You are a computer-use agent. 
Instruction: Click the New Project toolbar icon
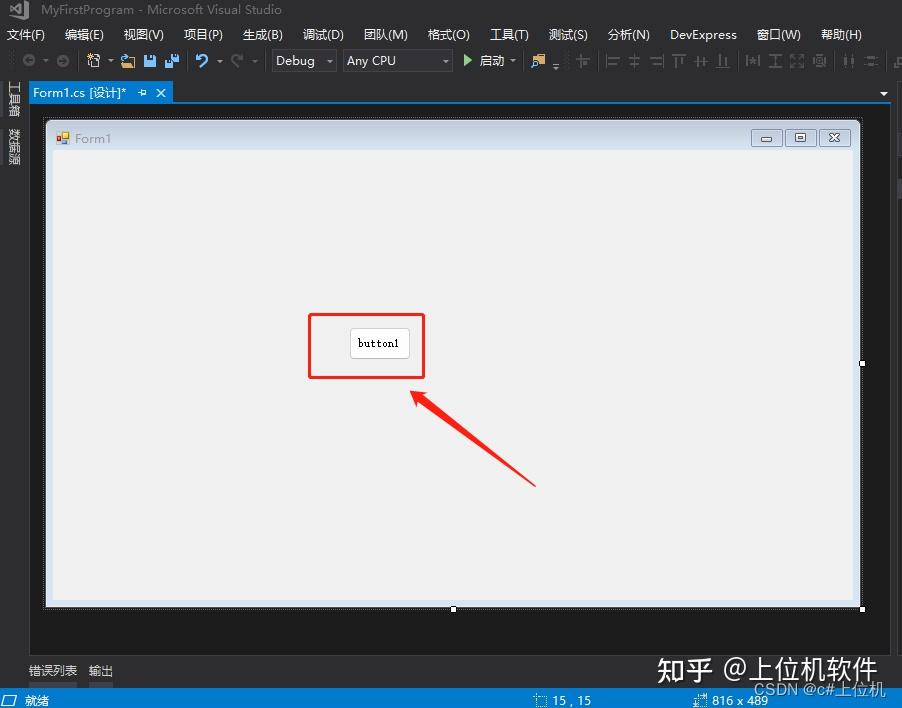point(93,60)
